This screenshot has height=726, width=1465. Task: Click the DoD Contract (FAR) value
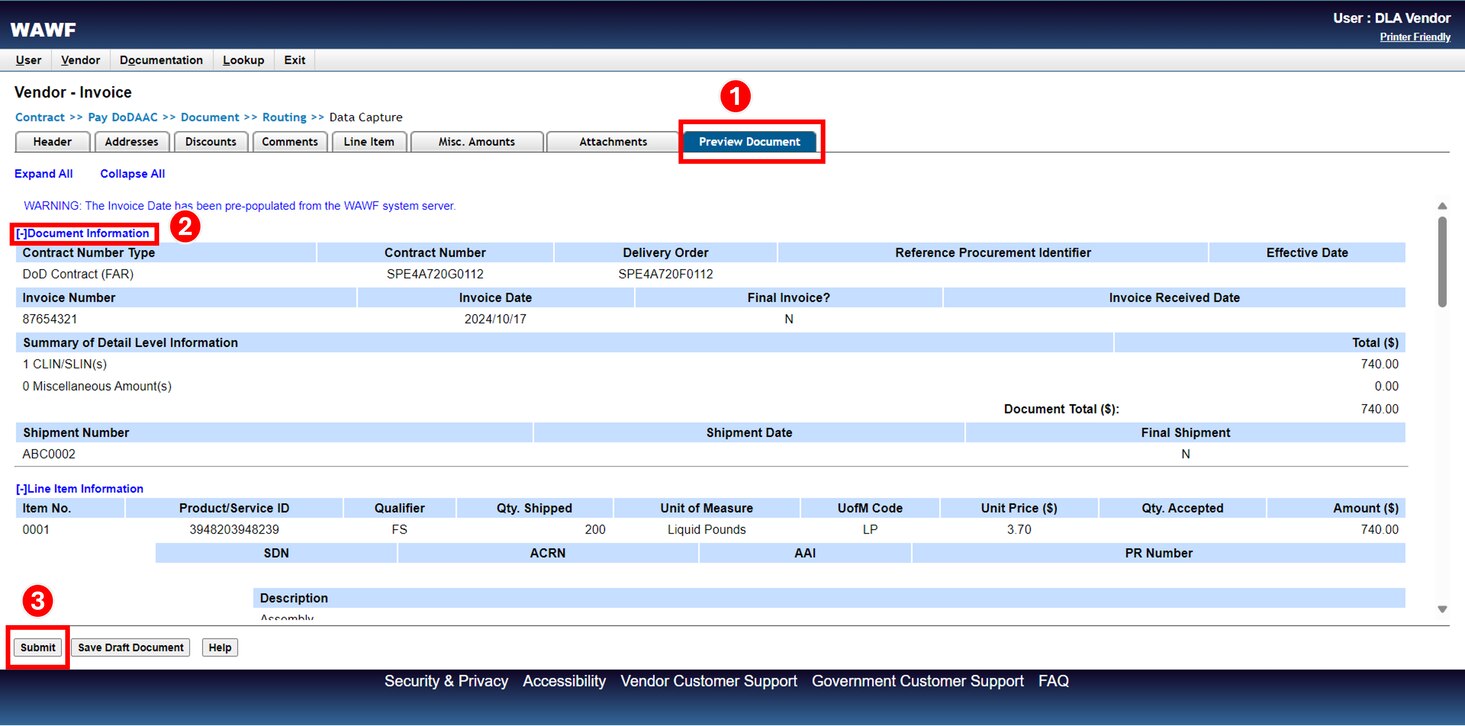[x=78, y=274]
